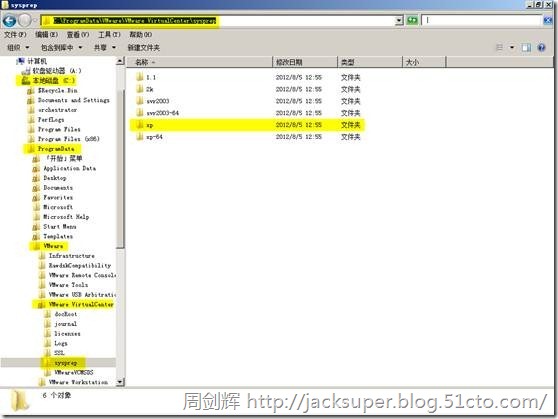Sort by the 名称 column header
This screenshot has width=558, height=419.
click(200, 62)
